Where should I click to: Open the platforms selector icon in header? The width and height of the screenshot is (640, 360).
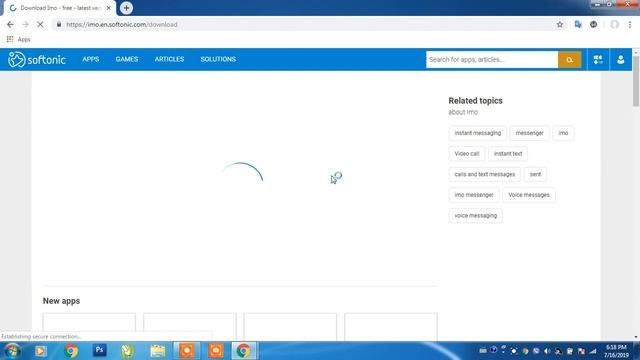click(598, 60)
